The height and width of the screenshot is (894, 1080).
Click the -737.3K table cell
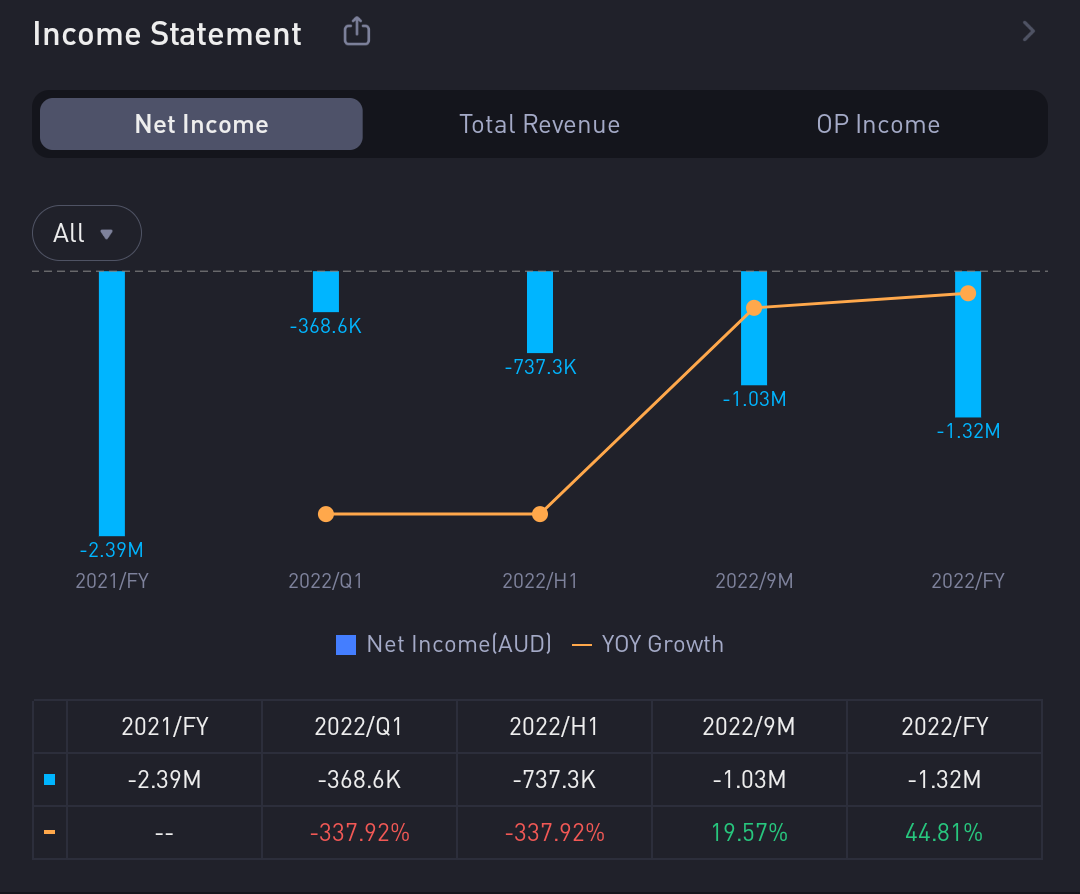pos(554,780)
